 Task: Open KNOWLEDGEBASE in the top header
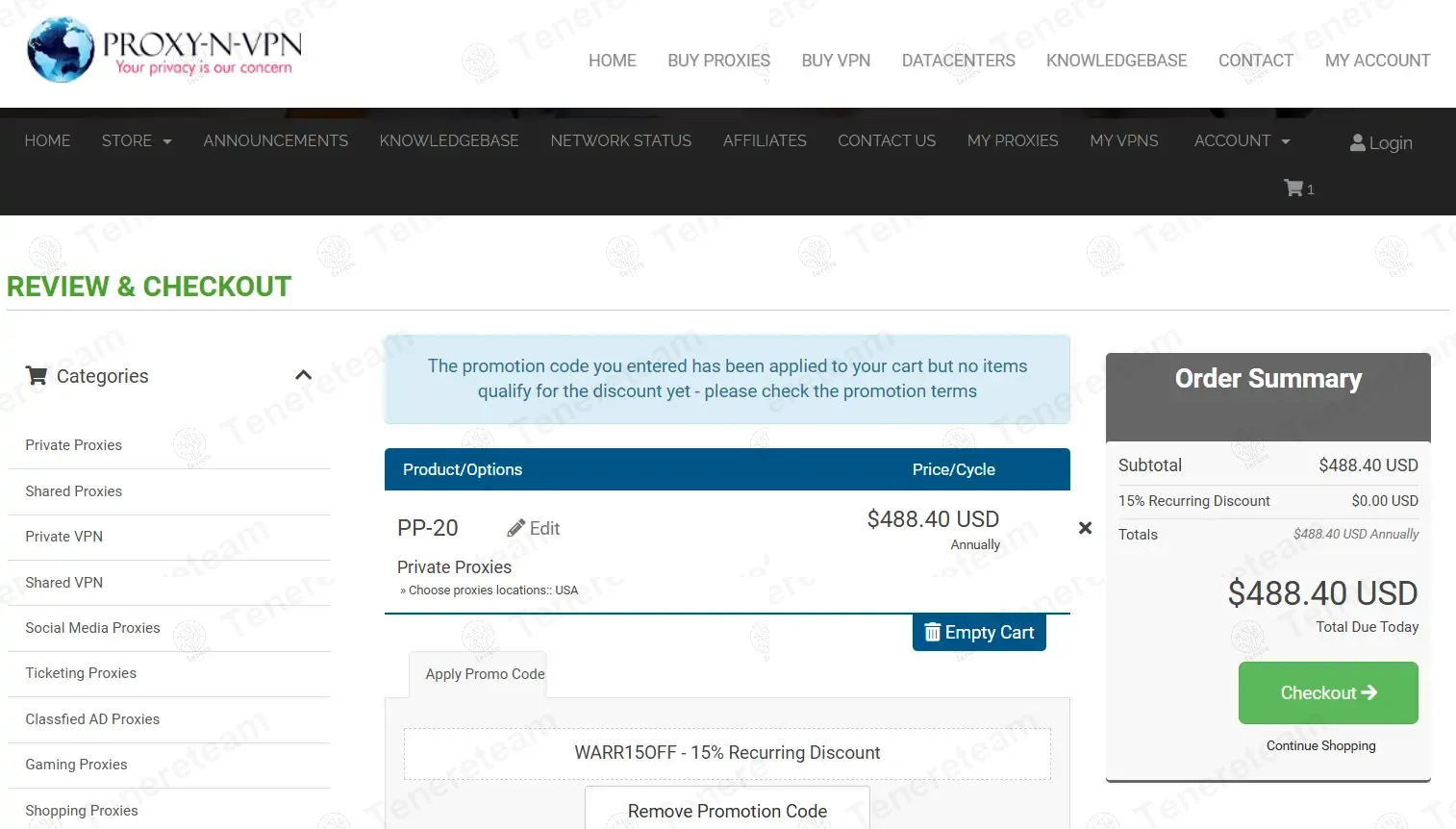(1117, 61)
